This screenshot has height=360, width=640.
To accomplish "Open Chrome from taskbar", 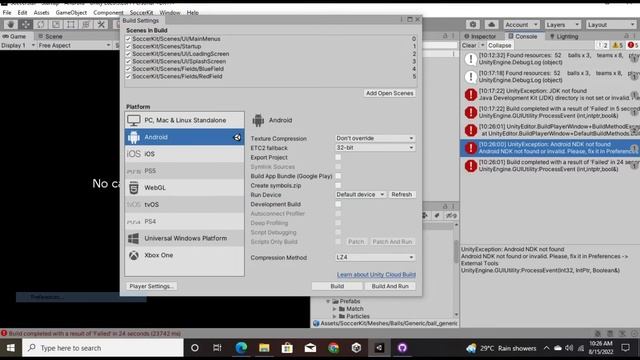I will pyautogui.click(x=333, y=348).
